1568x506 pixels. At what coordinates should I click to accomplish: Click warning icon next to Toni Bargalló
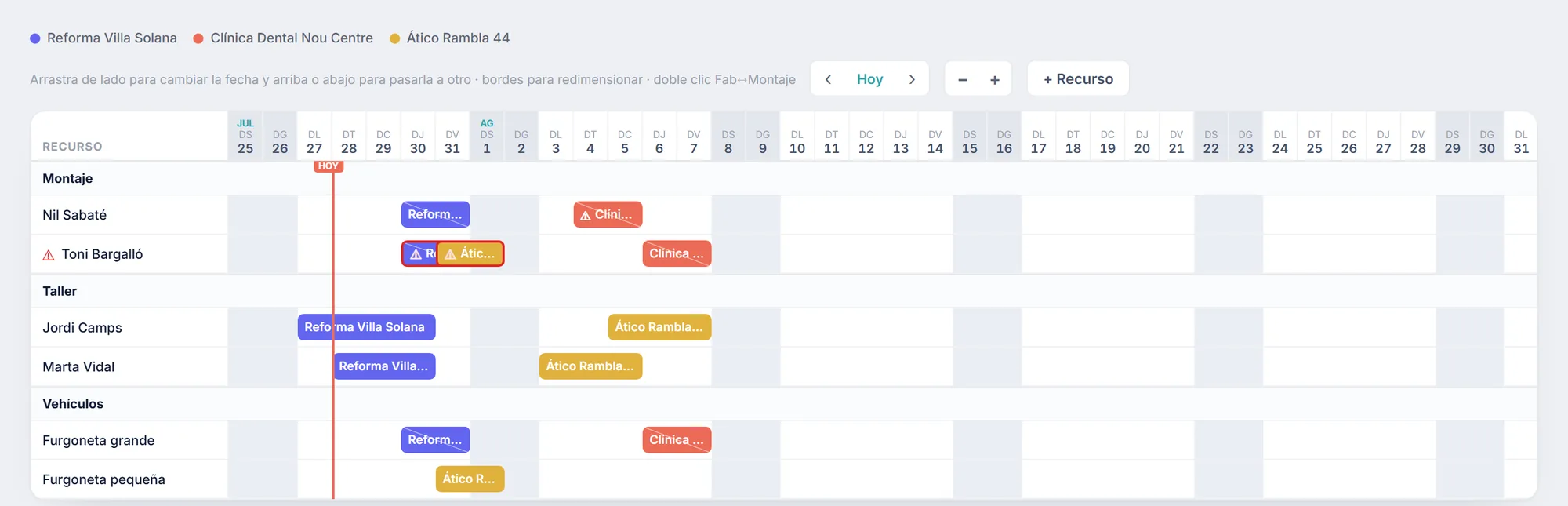pyautogui.click(x=49, y=255)
